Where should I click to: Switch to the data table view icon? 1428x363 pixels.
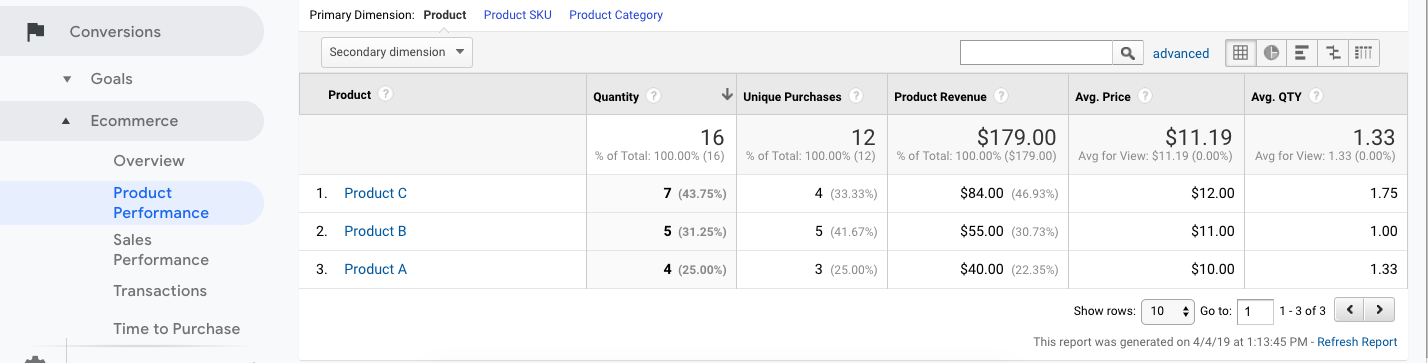click(x=1241, y=53)
